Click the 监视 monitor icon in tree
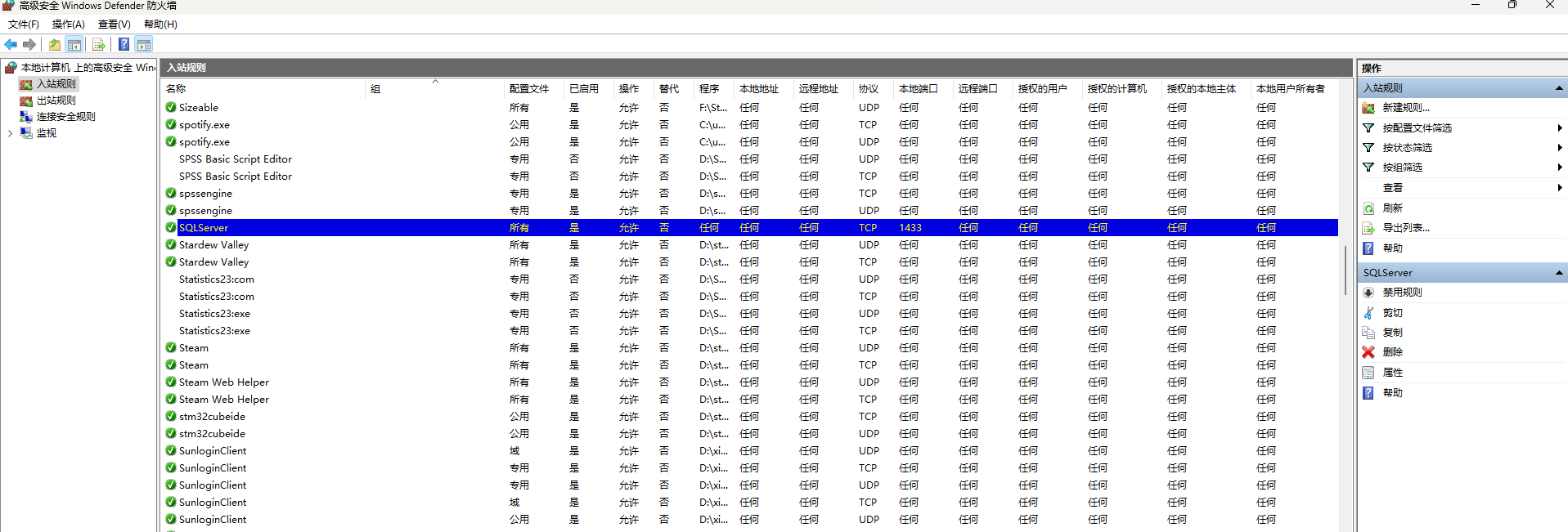This screenshot has height=532, width=1568. (x=26, y=132)
